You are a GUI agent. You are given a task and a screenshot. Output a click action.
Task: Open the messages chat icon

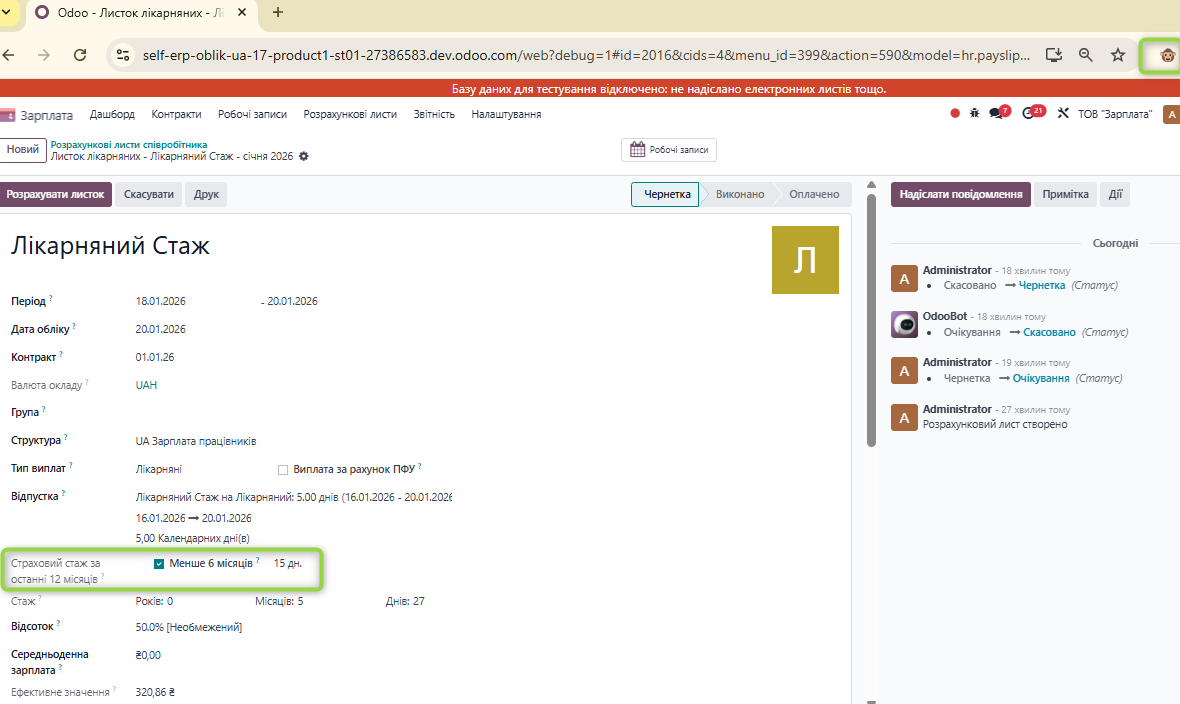coord(996,114)
